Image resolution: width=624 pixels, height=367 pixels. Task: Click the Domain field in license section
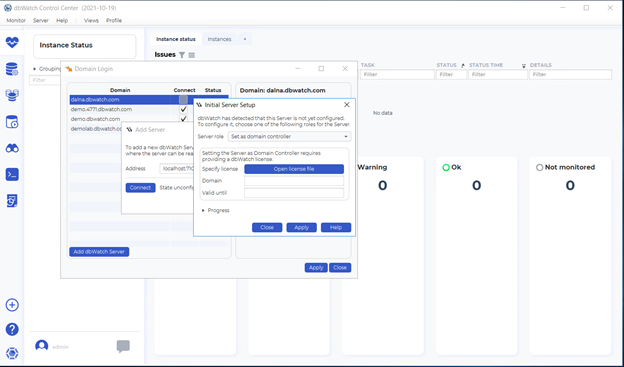point(294,181)
